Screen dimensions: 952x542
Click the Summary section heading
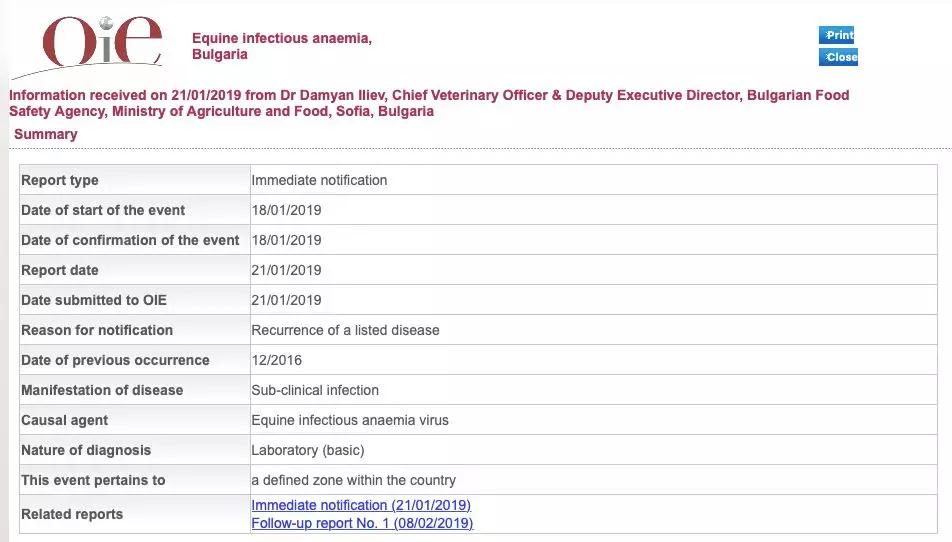tap(45, 134)
